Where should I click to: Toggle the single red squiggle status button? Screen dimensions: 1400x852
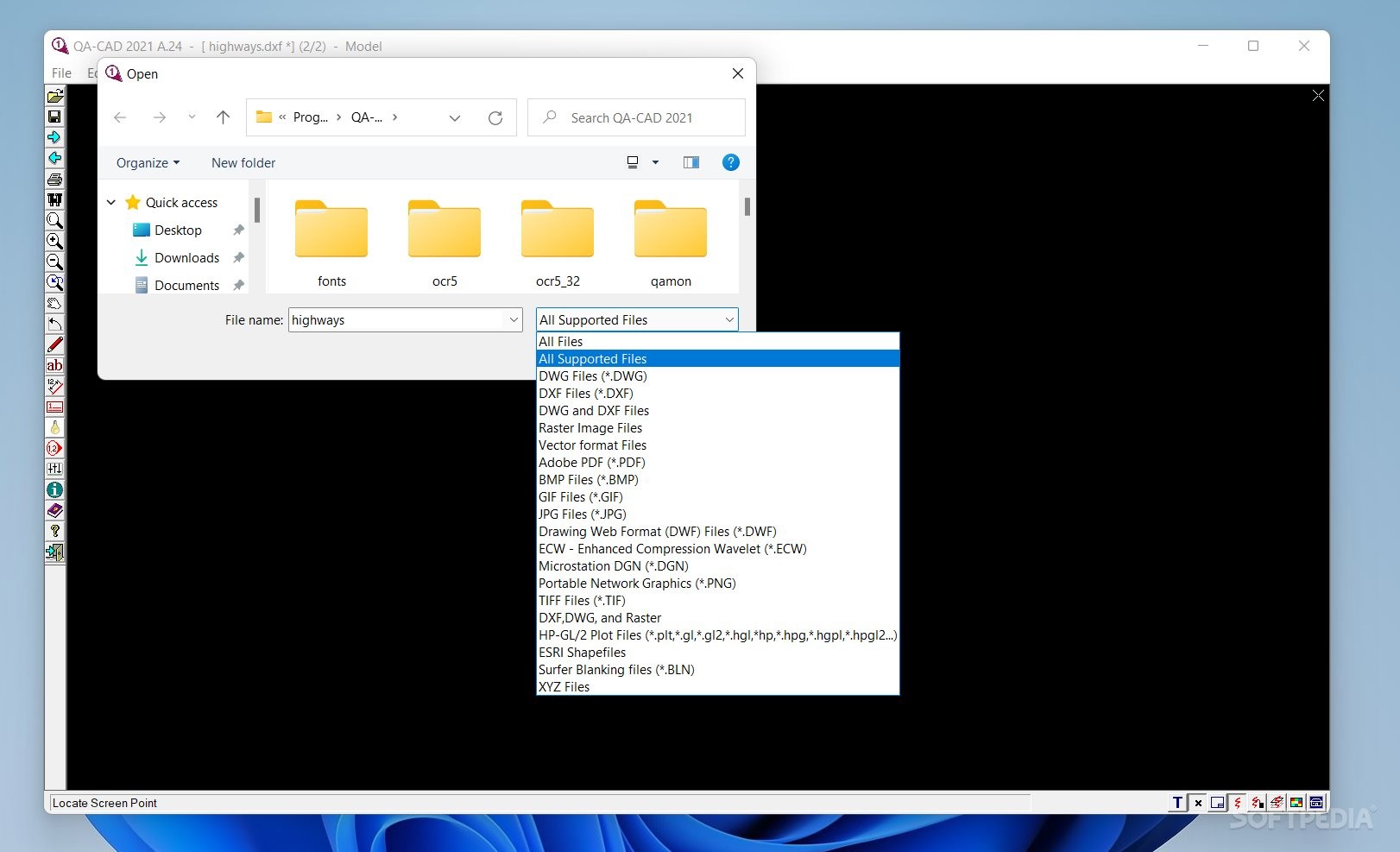(x=1237, y=803)
